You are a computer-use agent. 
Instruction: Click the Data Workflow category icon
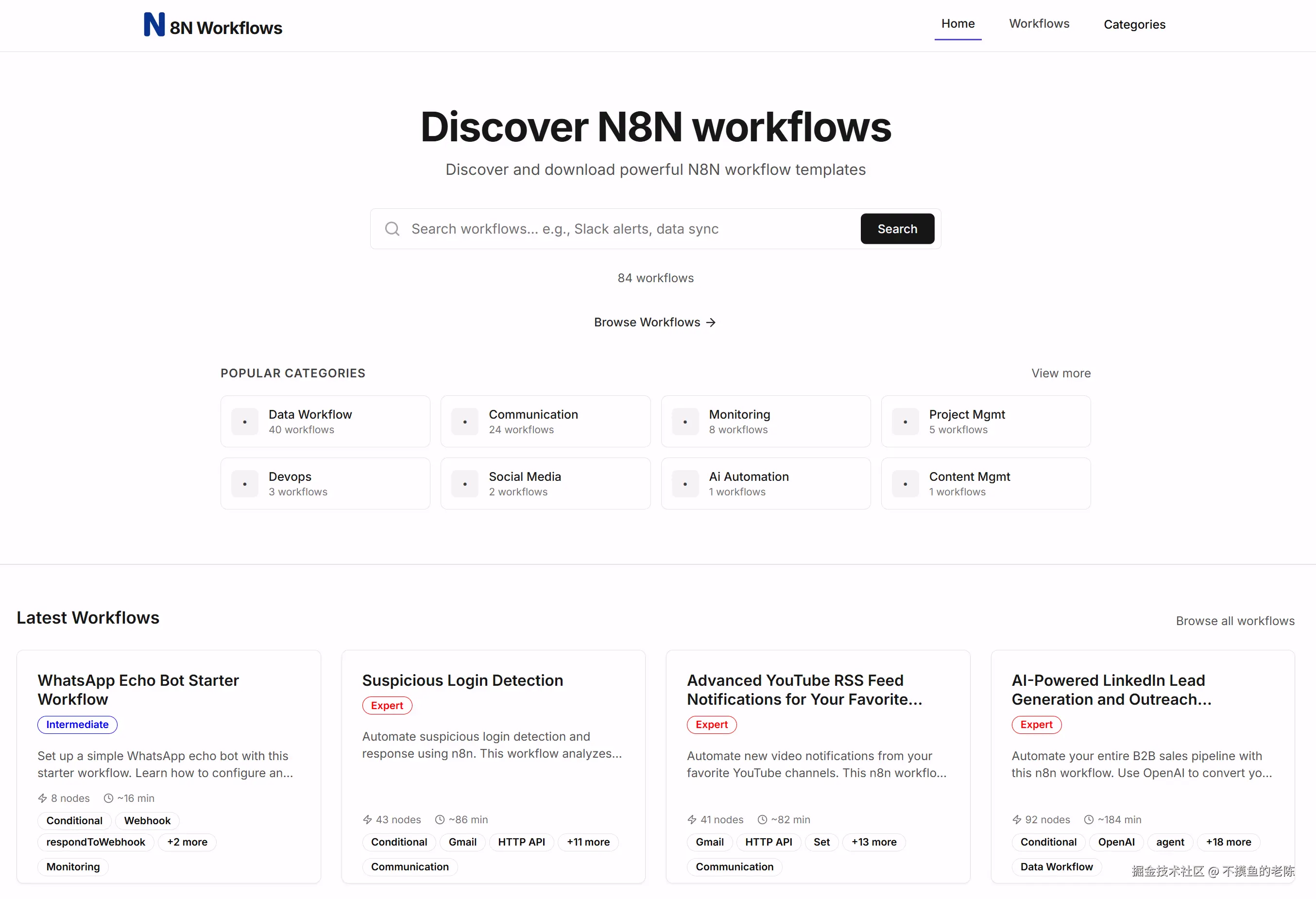(x=245, y=423)
